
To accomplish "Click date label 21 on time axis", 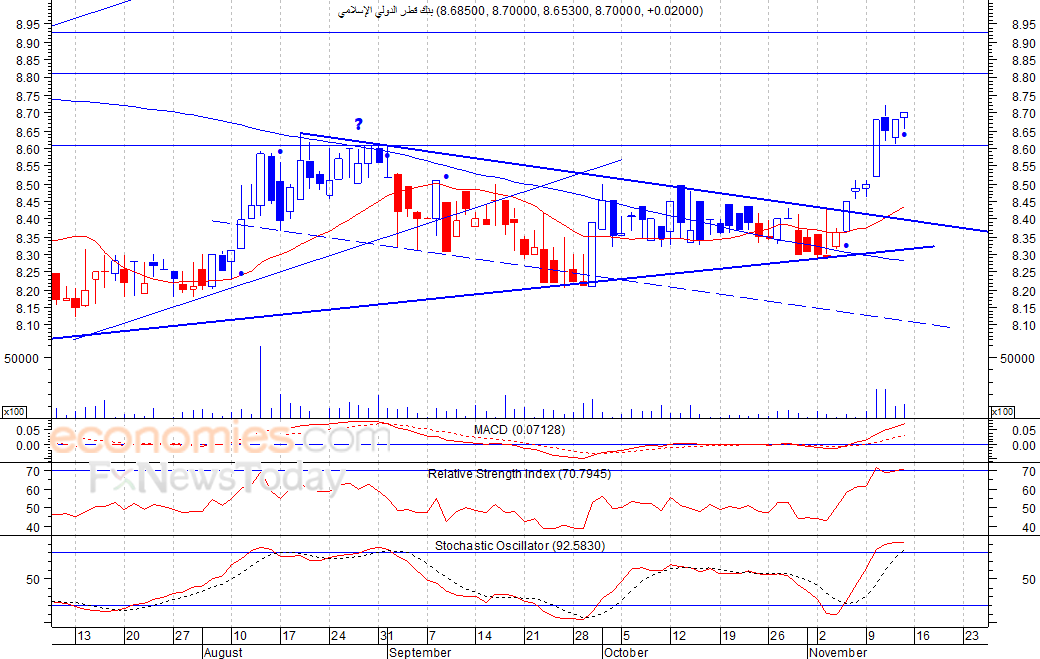I will point(533,636).
